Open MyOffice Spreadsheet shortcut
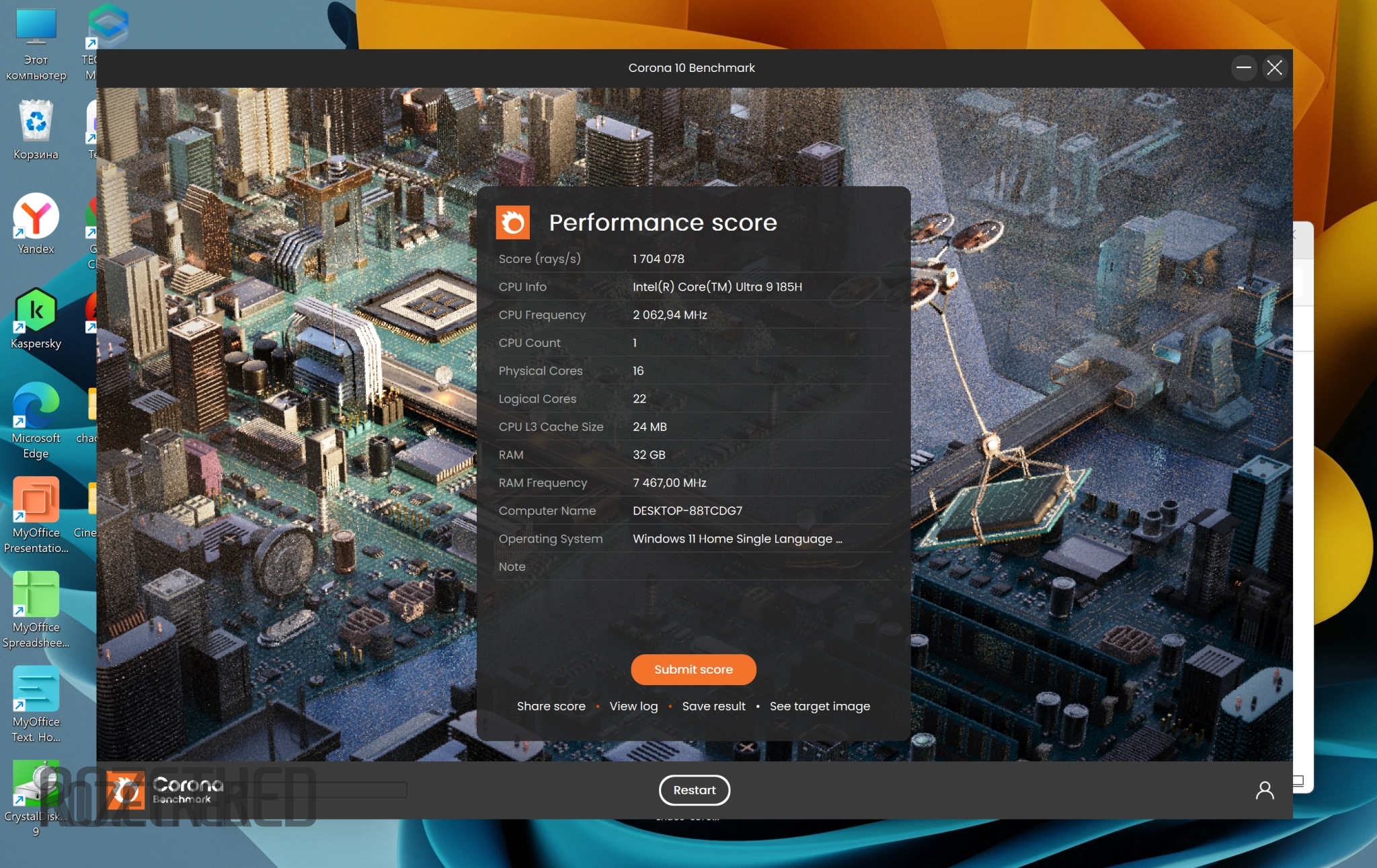 coord(36,594)
